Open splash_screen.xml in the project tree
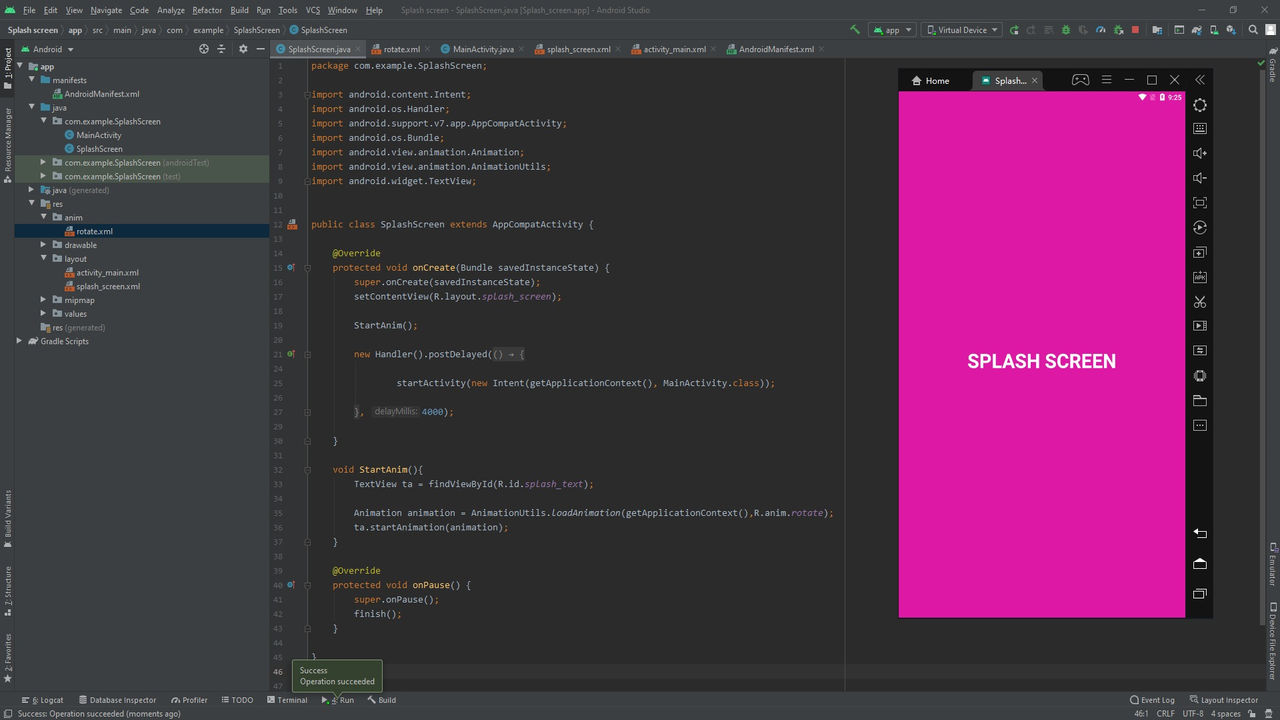Viewport: 1280px width, 720px height. click(x=108, y=286)
